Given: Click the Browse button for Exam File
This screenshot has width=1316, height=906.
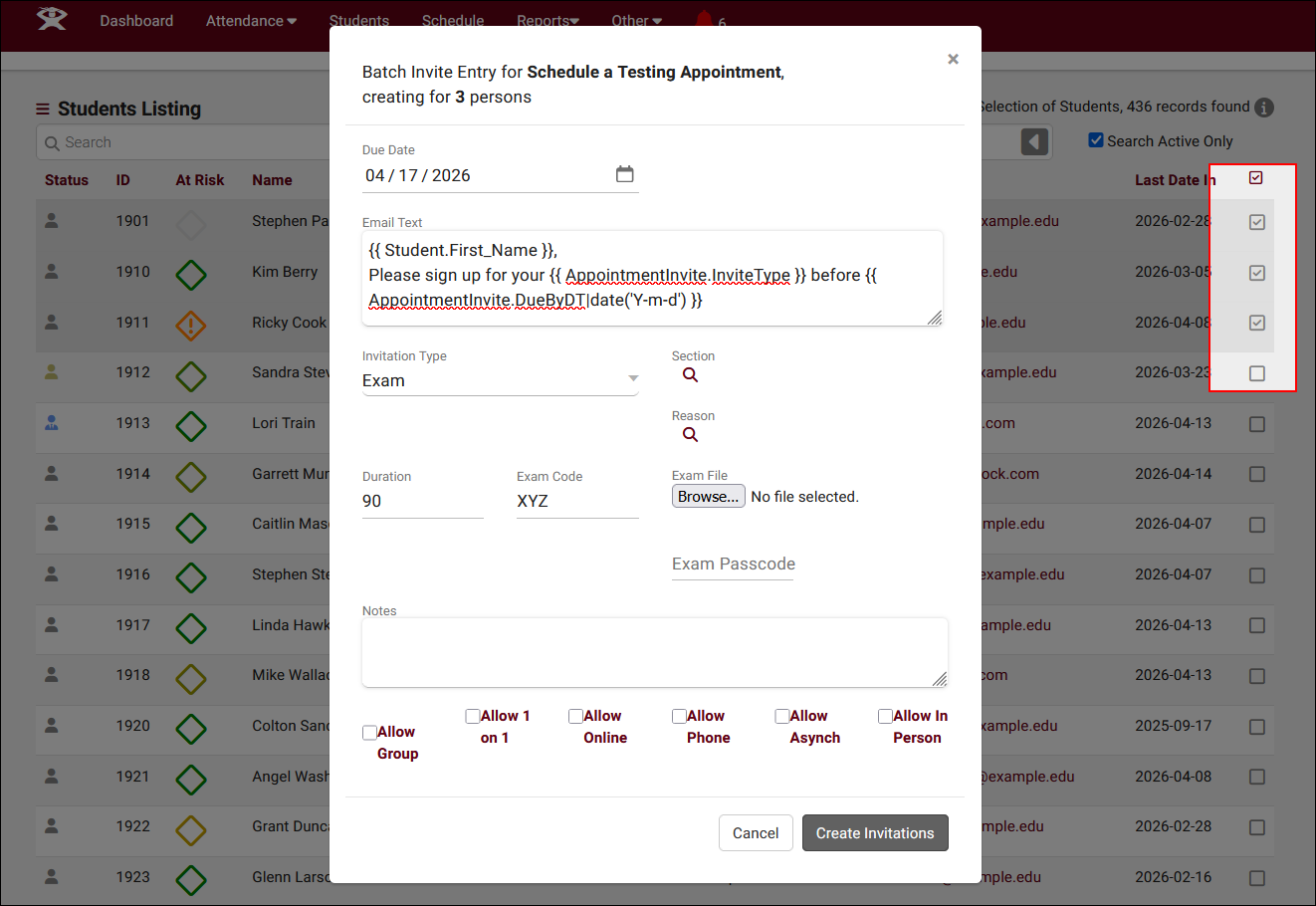Looking at the screenshot, I should point(708,496).
